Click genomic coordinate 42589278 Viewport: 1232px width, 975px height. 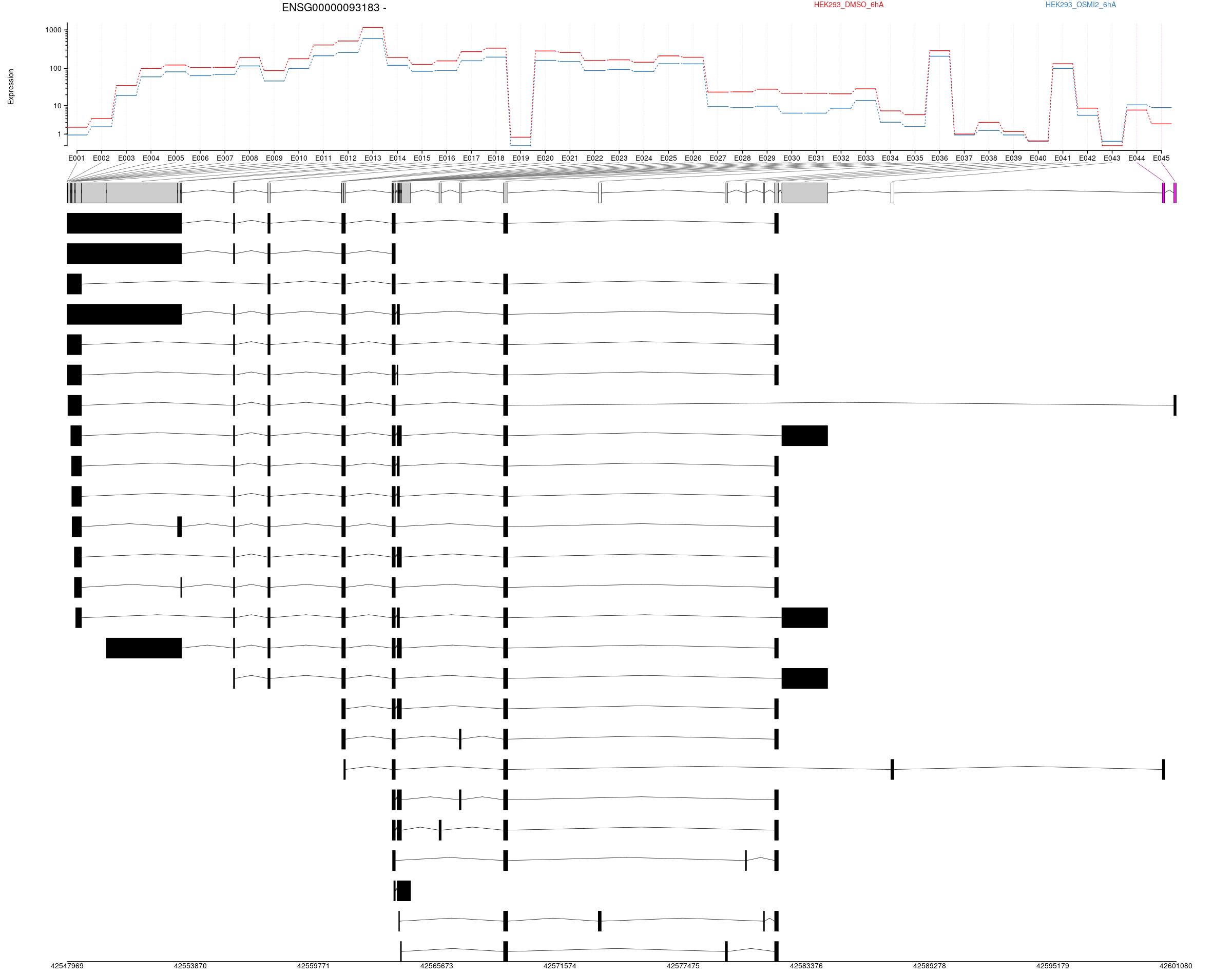(930, 966)
